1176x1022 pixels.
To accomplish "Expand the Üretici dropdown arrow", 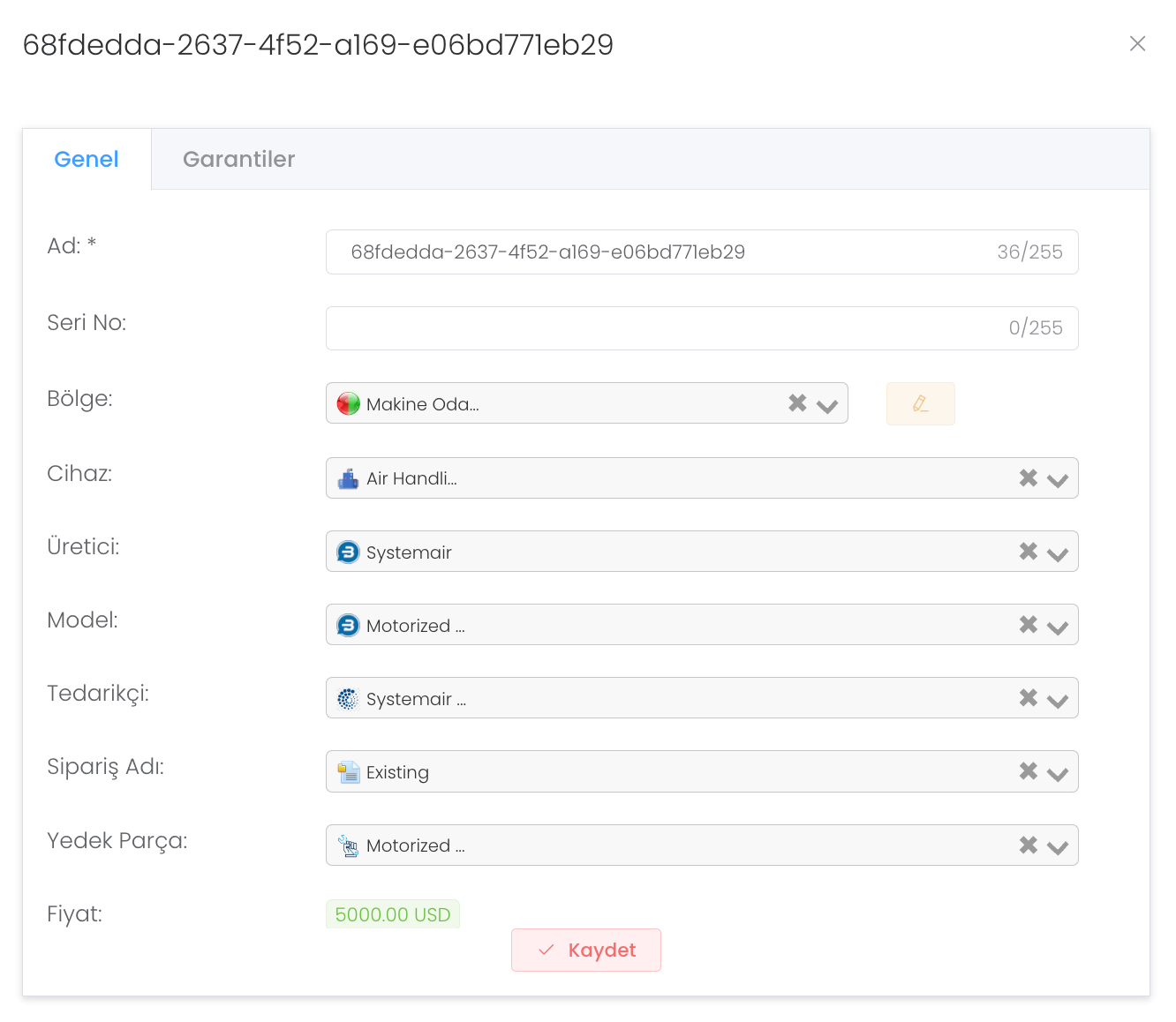I will pyautogui.click(x=1057, y=553).
